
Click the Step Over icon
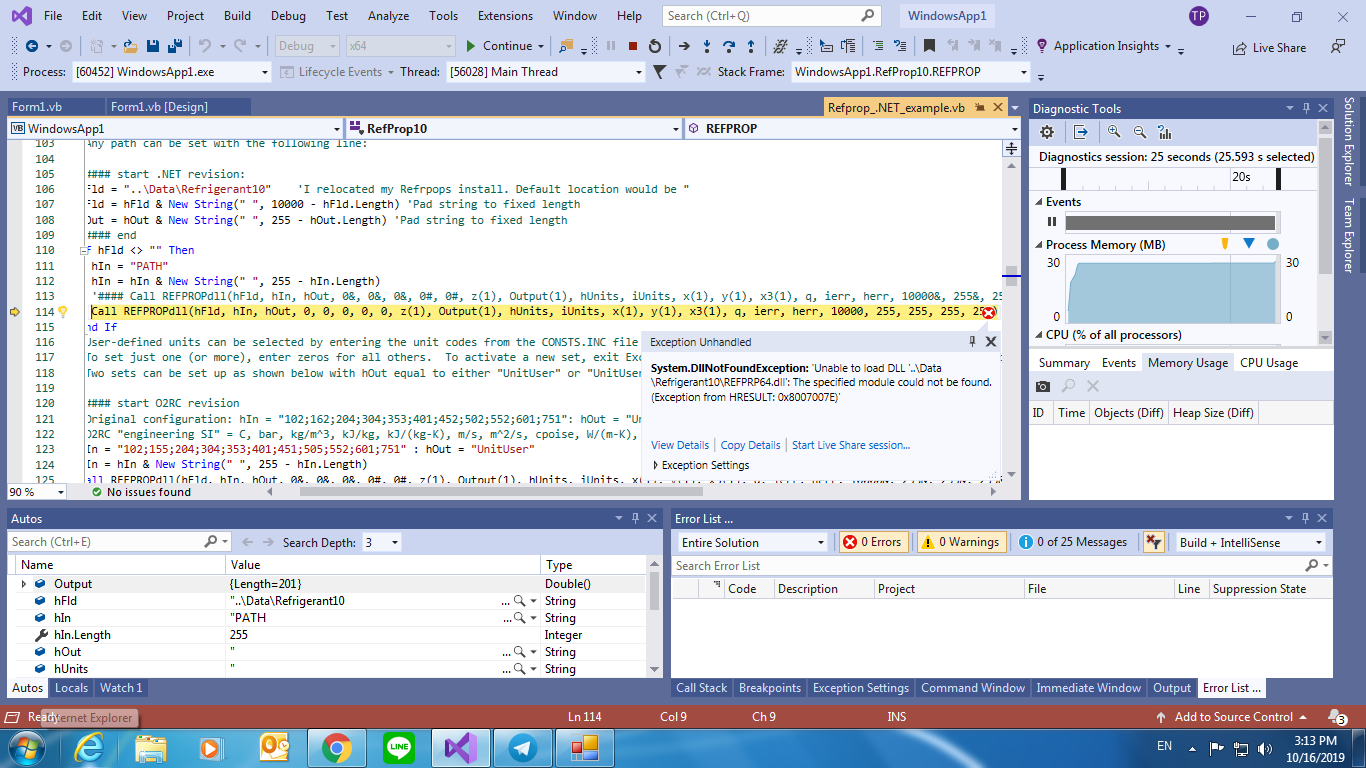(729, 46)
